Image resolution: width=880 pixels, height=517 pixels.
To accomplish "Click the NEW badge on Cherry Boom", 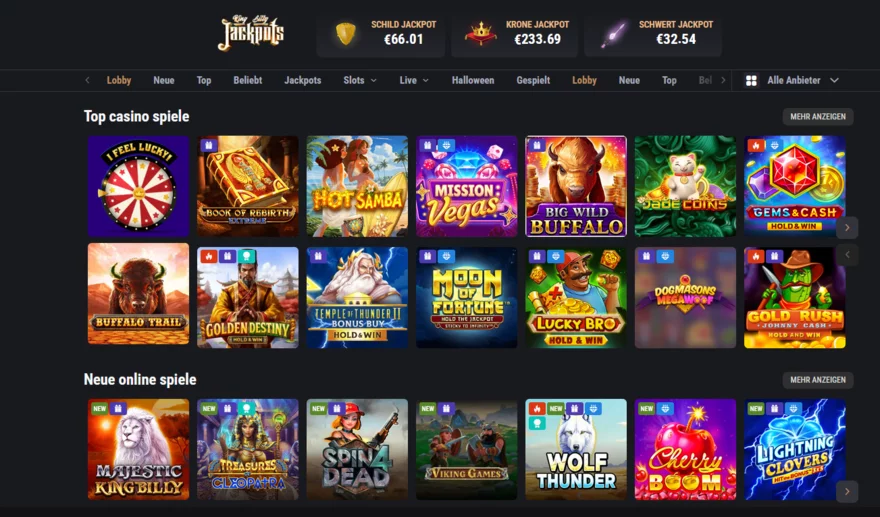I will point(647,408).
